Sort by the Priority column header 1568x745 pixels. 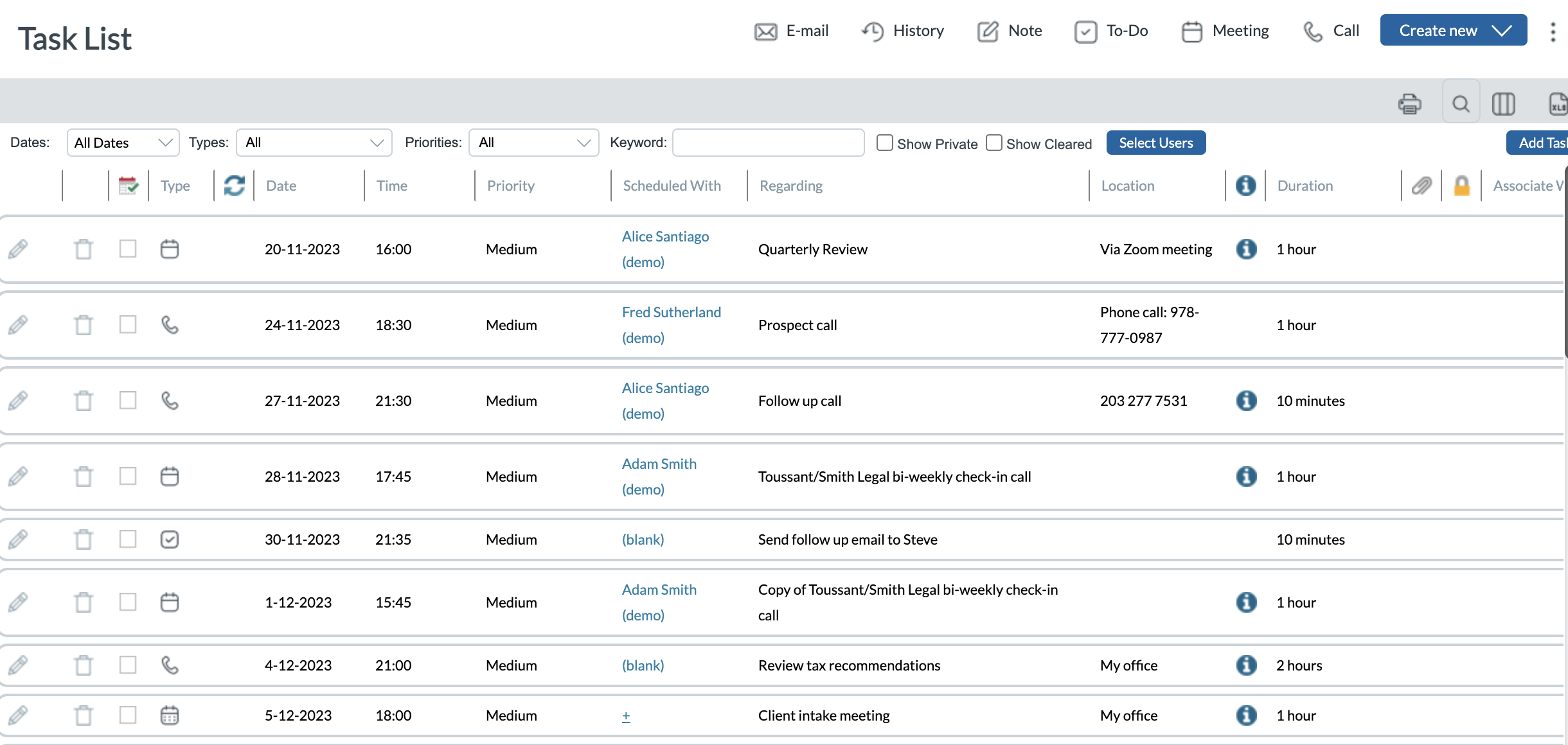(510, 186)
